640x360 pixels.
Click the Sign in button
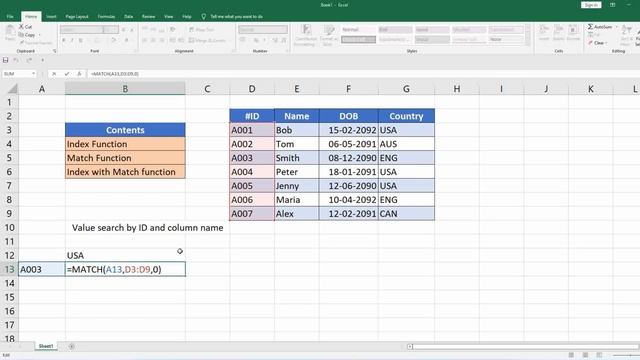[x=591, y=5]
